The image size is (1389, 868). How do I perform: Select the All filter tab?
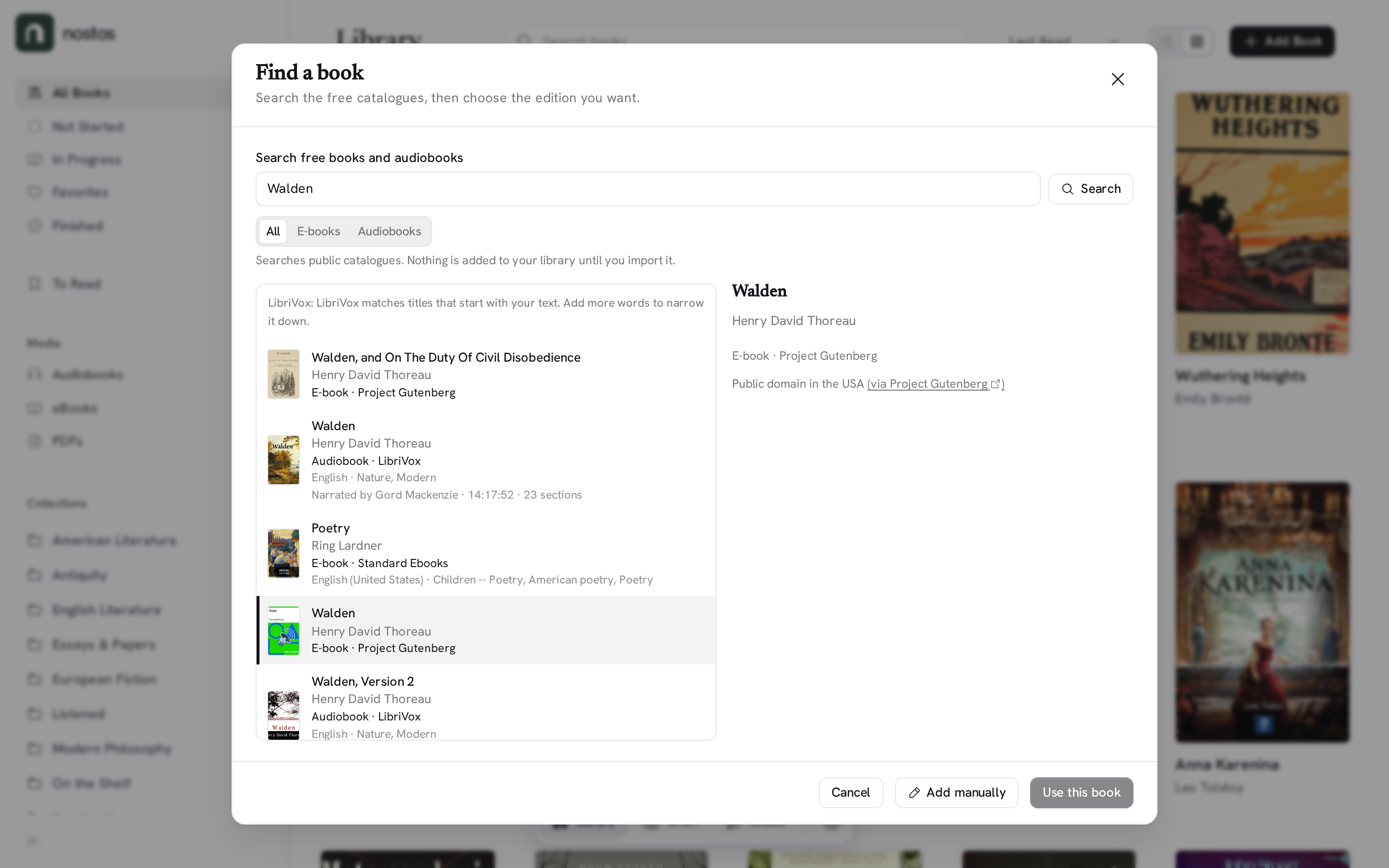click(x=272, y=231)
